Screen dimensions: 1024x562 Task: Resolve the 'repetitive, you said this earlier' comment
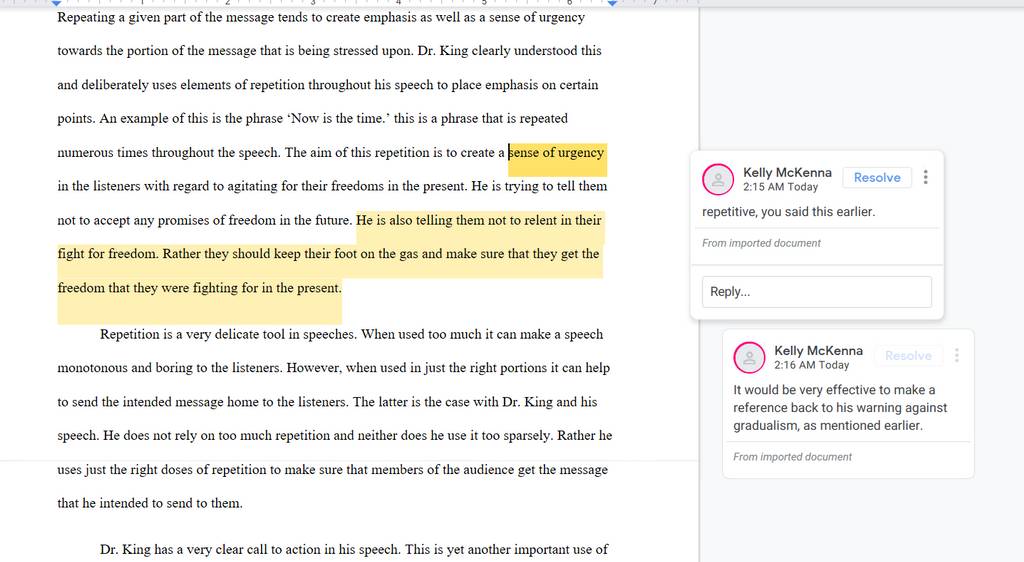[877, 178]
